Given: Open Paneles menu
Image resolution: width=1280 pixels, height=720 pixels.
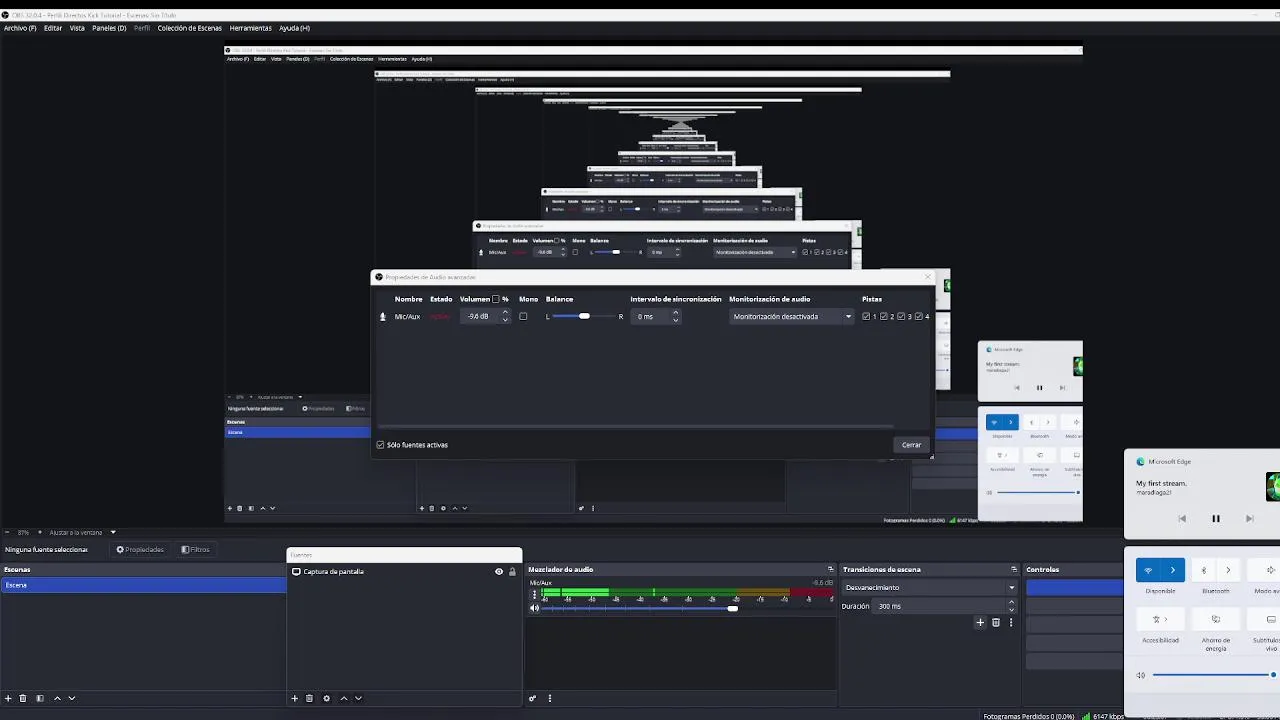Looking at the screenshot, I should [x=109, y=28].
